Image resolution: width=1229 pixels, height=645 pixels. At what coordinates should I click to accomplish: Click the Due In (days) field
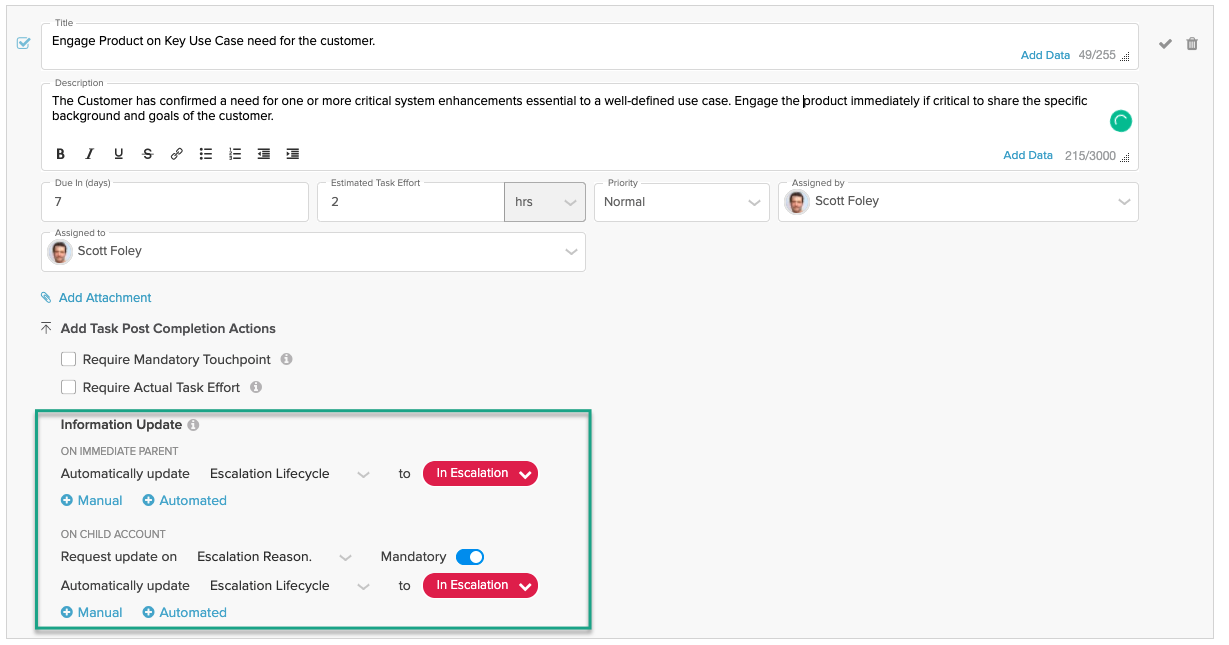tap(175, 202)
